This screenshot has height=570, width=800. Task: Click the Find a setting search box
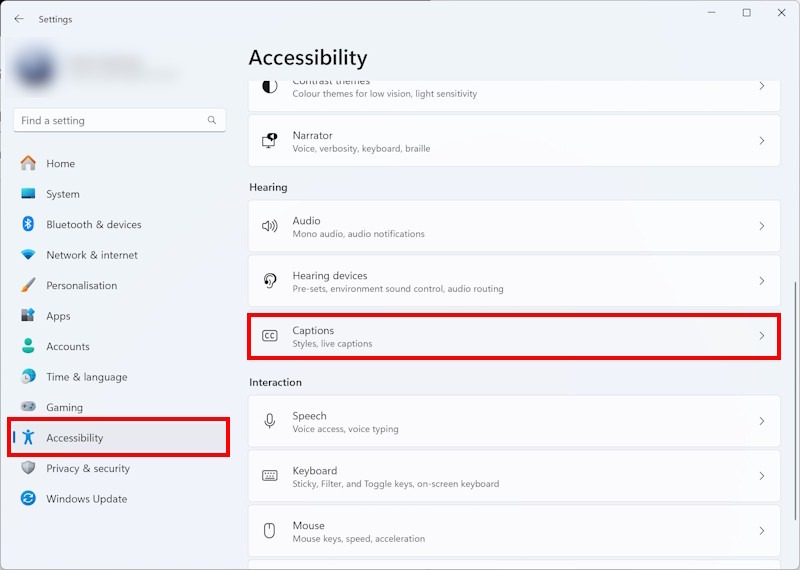110,120
